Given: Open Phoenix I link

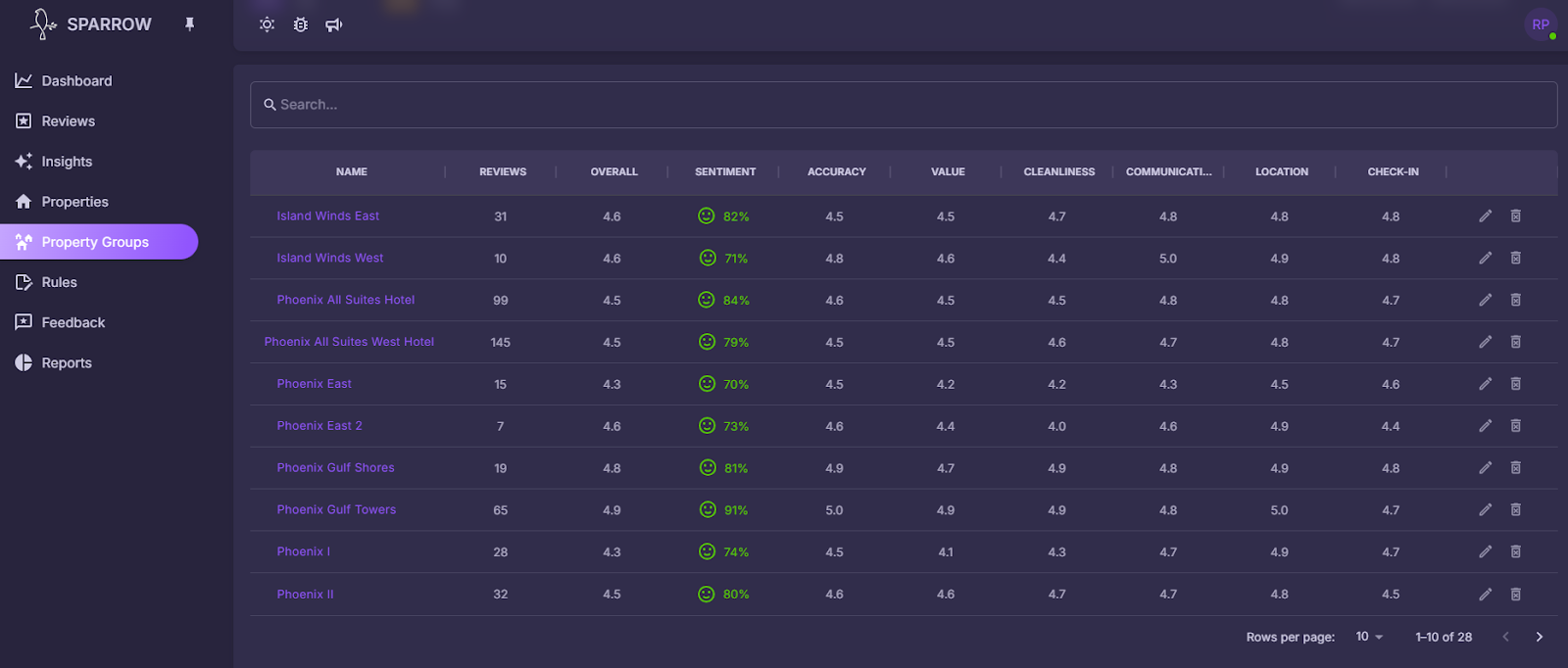Looking at the screenshot, I should (303, 551).
